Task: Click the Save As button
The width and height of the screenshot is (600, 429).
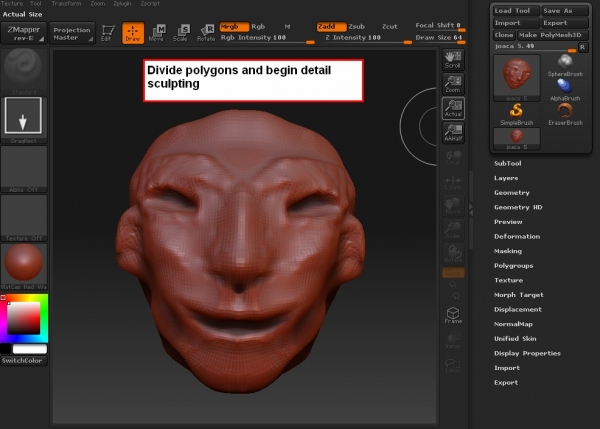Action: pyautogui.click(x=564, y=11)
